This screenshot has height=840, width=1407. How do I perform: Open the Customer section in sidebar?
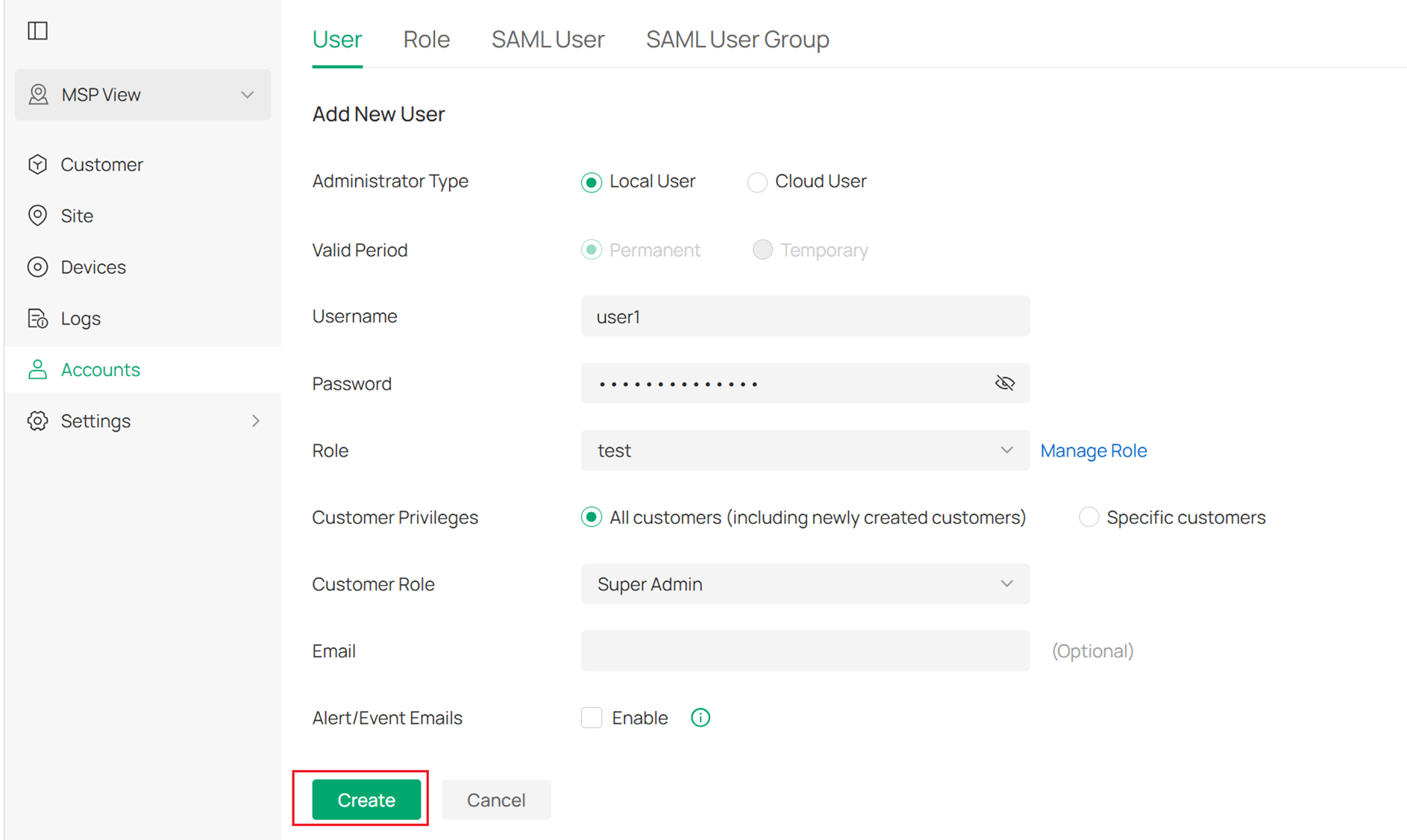pos(101,164)
